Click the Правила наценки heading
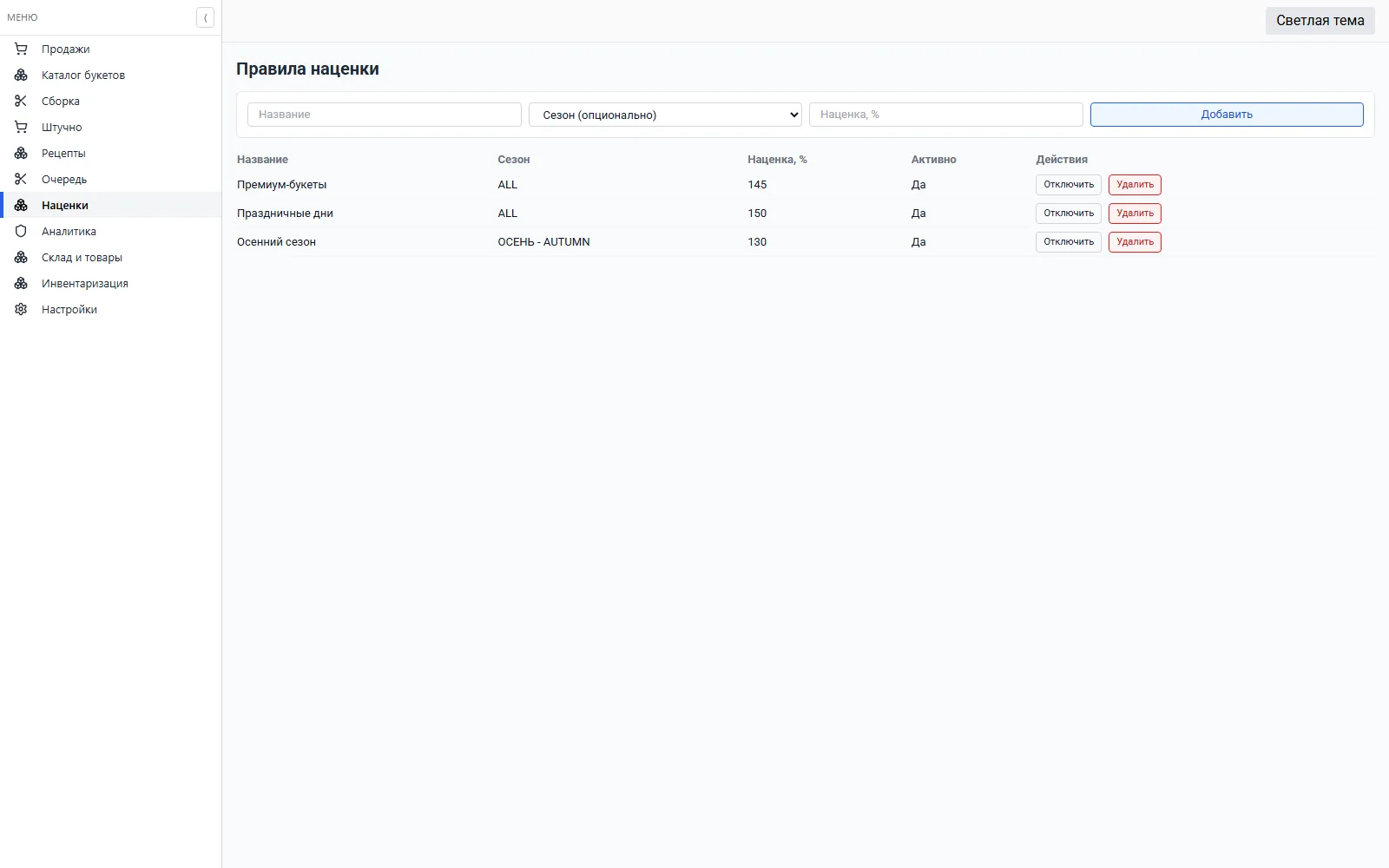The width and height of the screenshot is (1389, 868). 307,69
